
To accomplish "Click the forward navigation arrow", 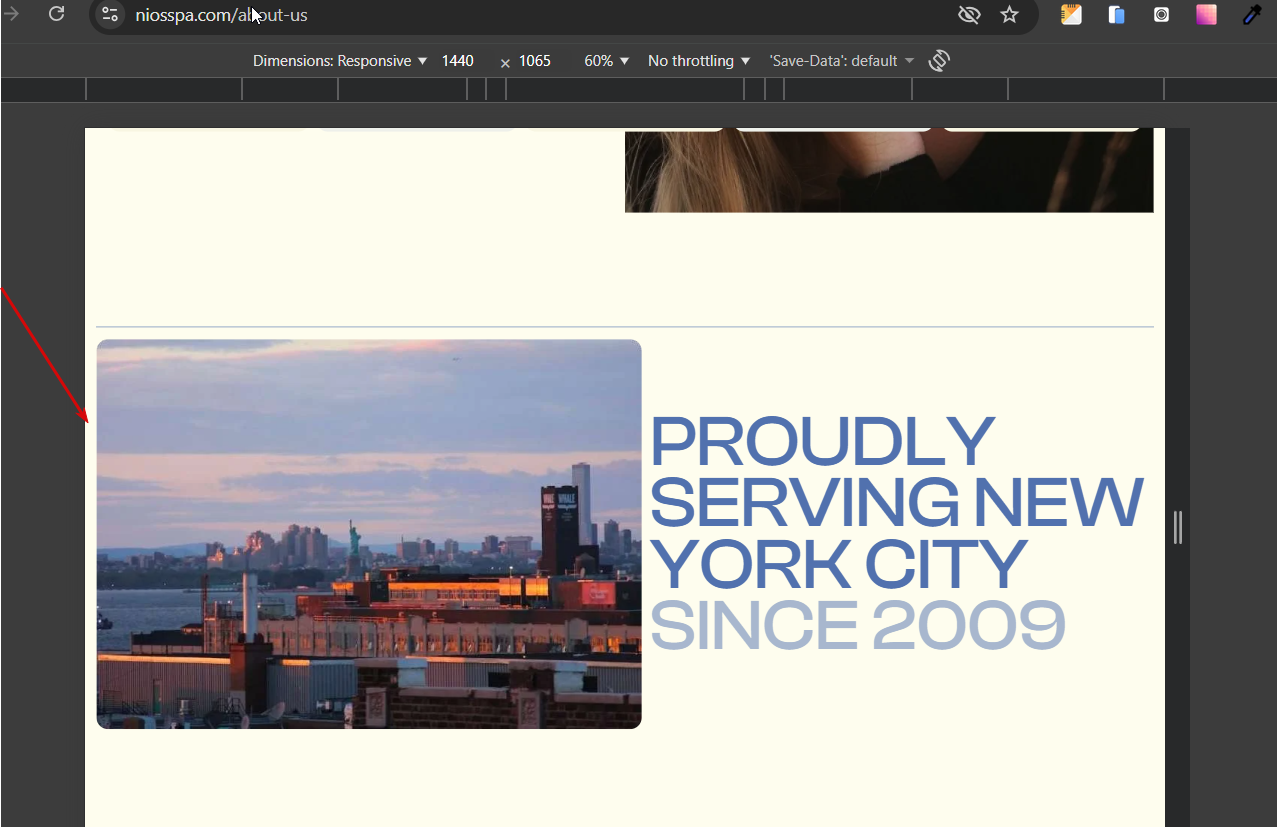I will tap(11, 14).
